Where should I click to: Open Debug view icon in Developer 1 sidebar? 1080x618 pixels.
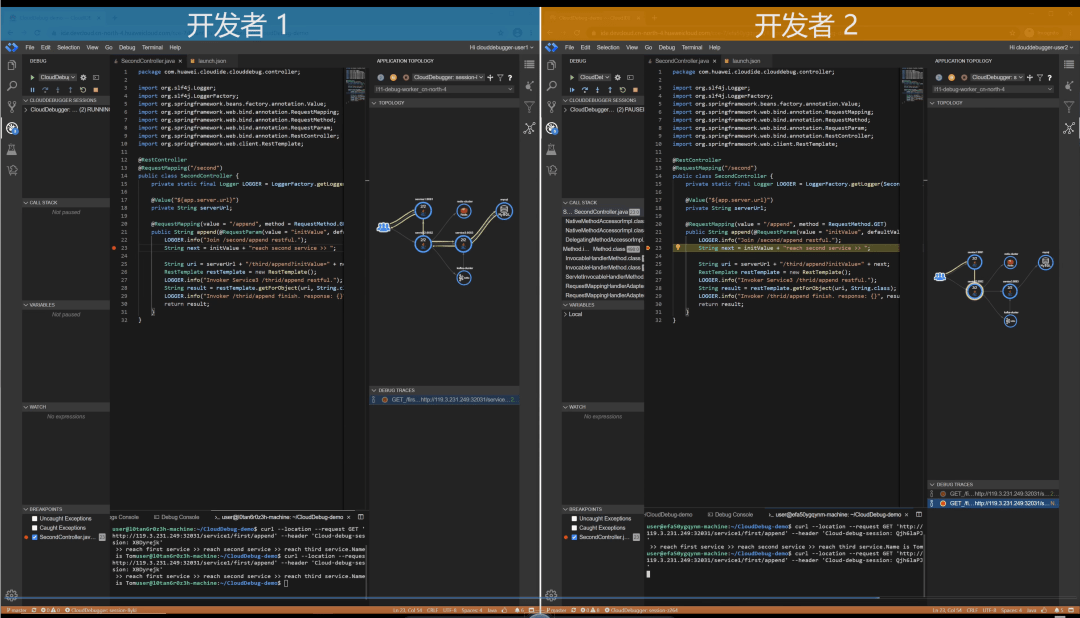(12, 128)
